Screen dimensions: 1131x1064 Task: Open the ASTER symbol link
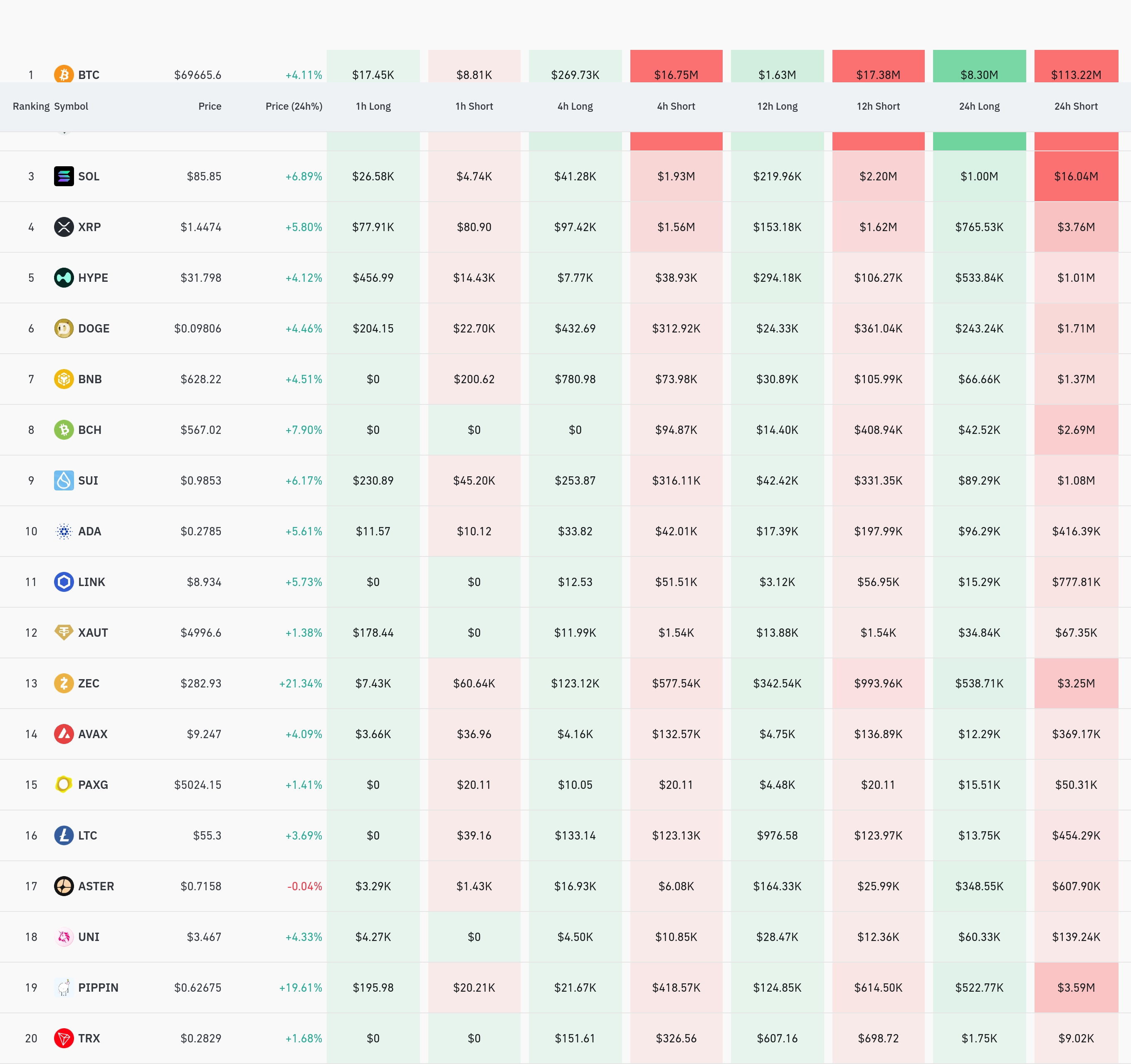click(96, 886)
